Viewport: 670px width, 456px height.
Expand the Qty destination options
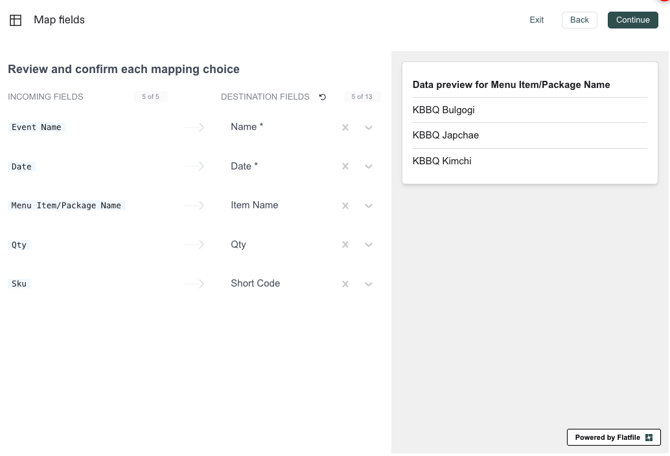tap(369, 245)
